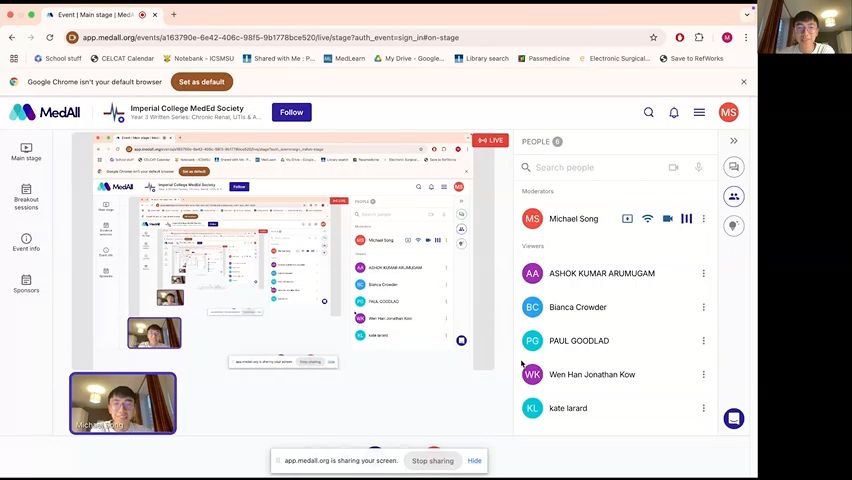Click Set as default browser button
852x480 pixels.
coord(202,82)
